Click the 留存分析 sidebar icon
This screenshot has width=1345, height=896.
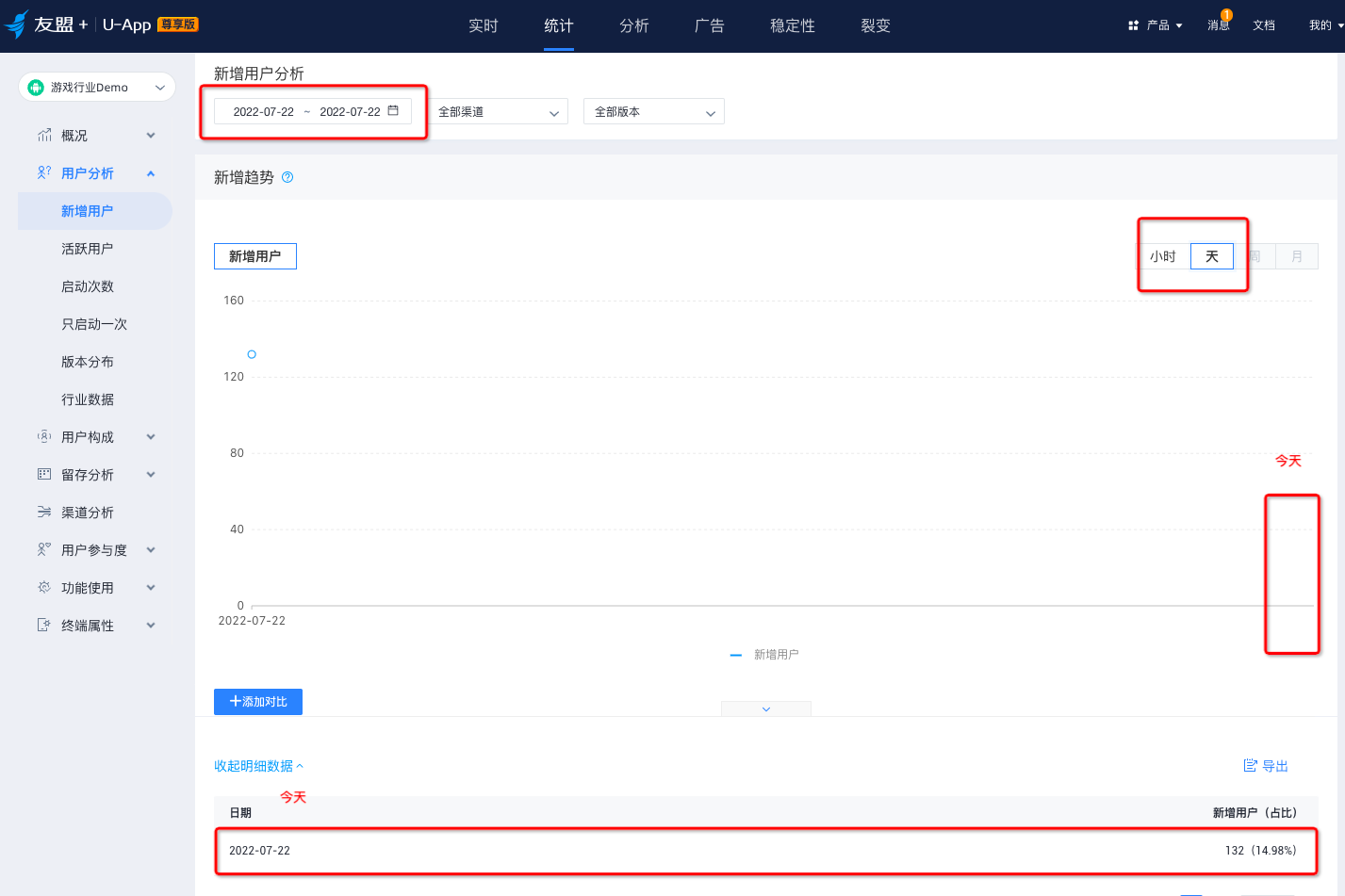[44, 475]
